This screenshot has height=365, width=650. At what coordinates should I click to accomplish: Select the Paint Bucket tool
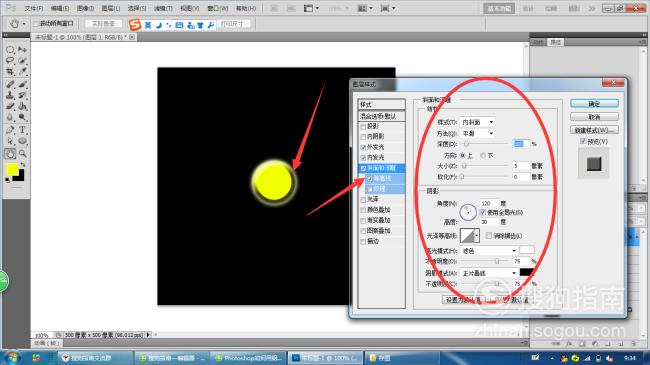tap(22, 107)
